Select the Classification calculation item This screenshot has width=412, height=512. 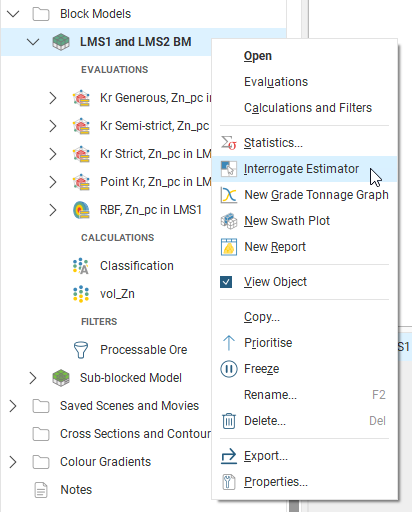137,266
